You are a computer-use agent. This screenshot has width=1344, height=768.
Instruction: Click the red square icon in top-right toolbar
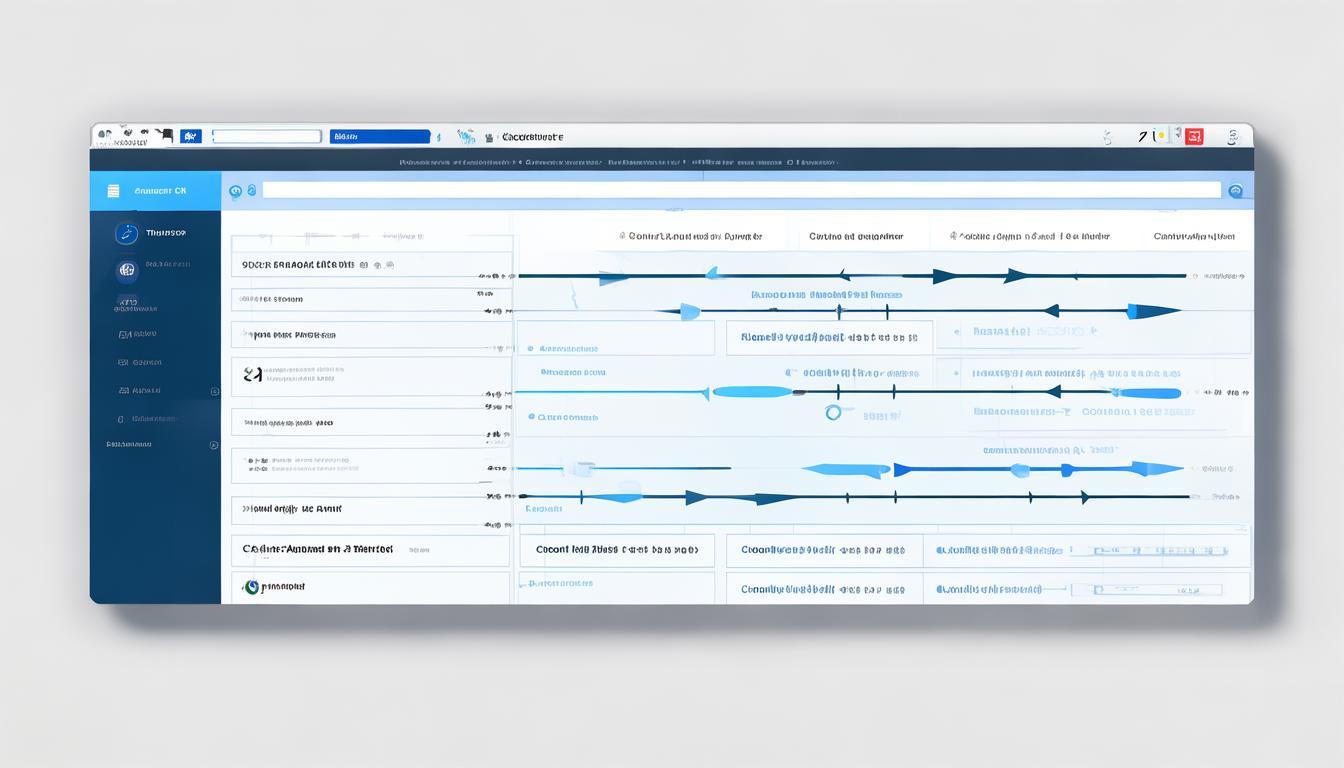[x=1194, y=136]
